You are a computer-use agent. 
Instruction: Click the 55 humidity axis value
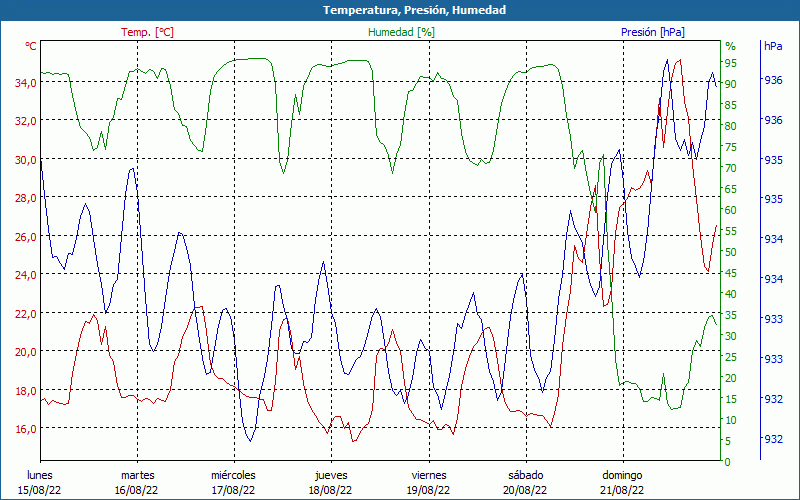[x=731, y=231]
